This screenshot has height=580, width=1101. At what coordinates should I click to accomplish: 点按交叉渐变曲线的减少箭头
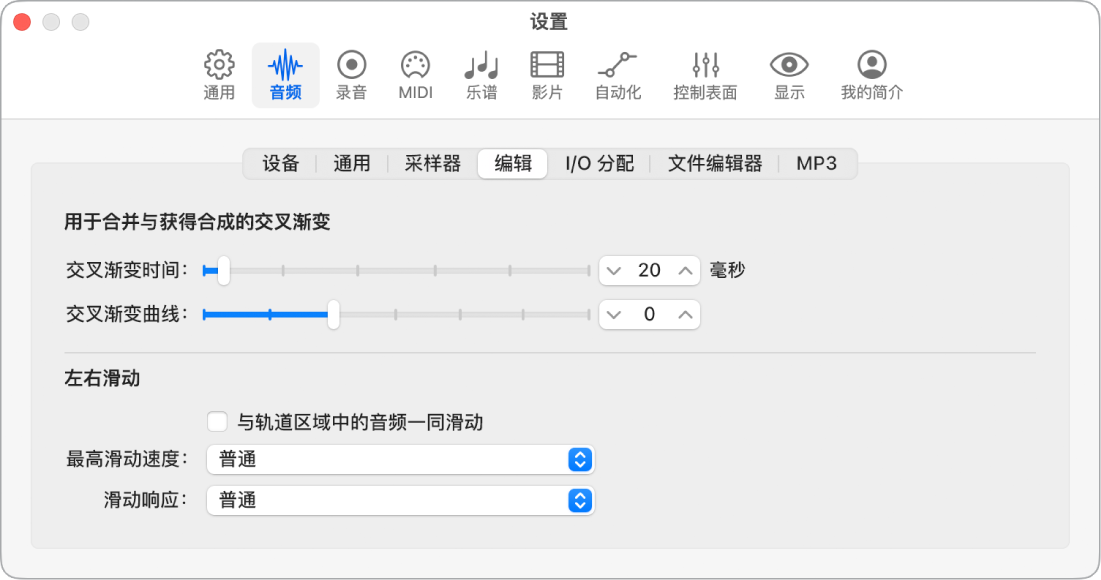click(614, 314)
